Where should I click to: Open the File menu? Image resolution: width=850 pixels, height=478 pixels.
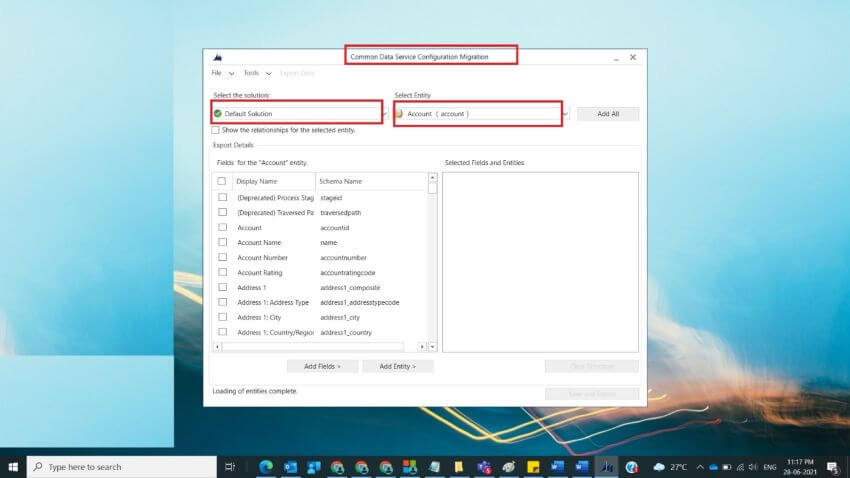(x=222, y=73)
